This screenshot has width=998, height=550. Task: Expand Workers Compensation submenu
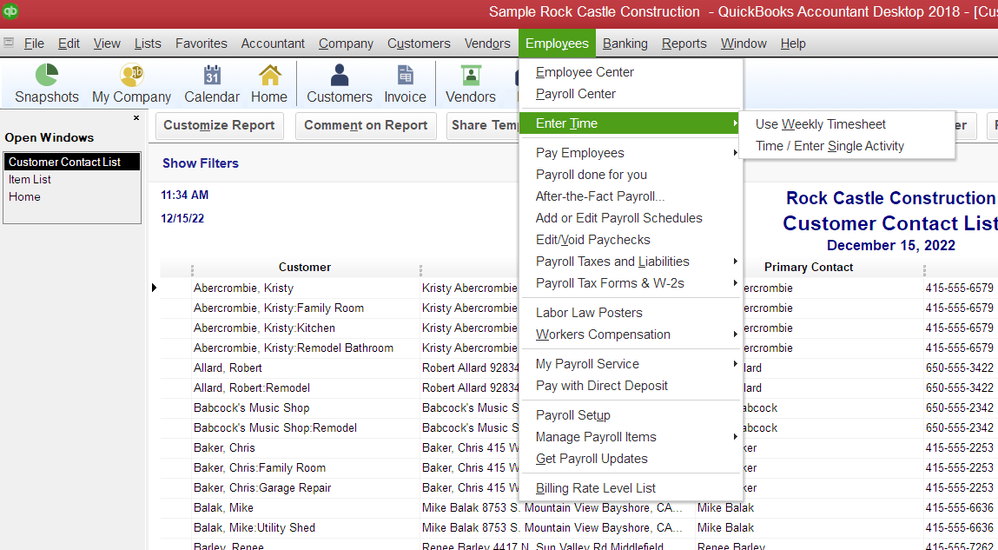(631, 334)
